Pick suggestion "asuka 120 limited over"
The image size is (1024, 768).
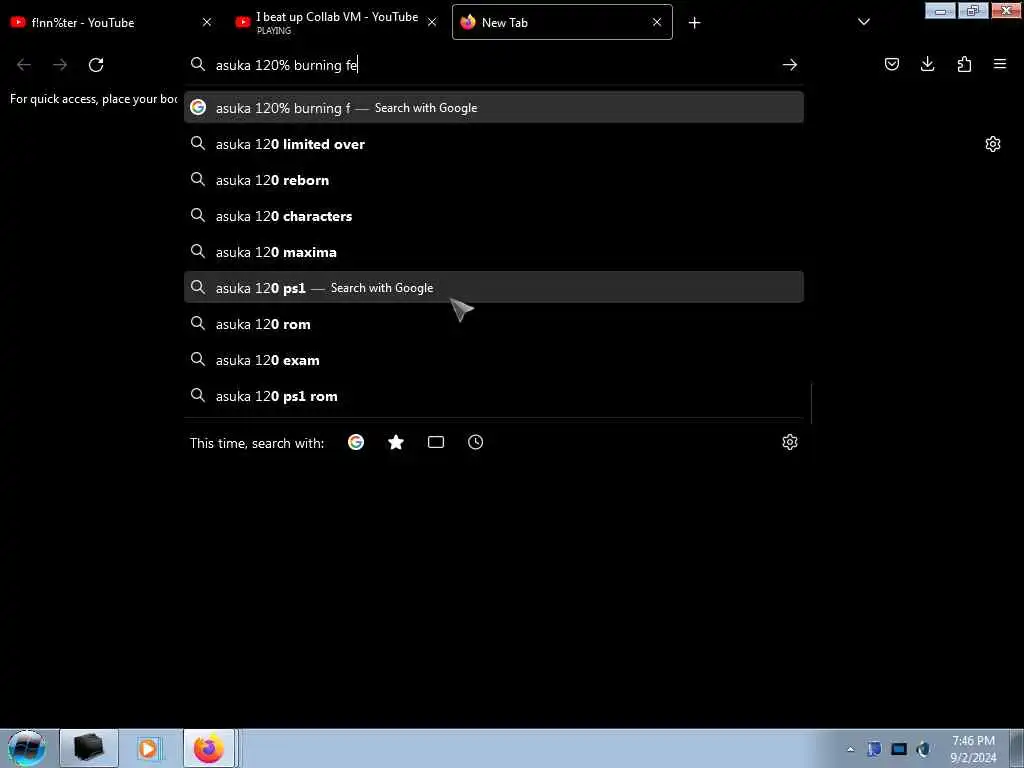[494, 144]
